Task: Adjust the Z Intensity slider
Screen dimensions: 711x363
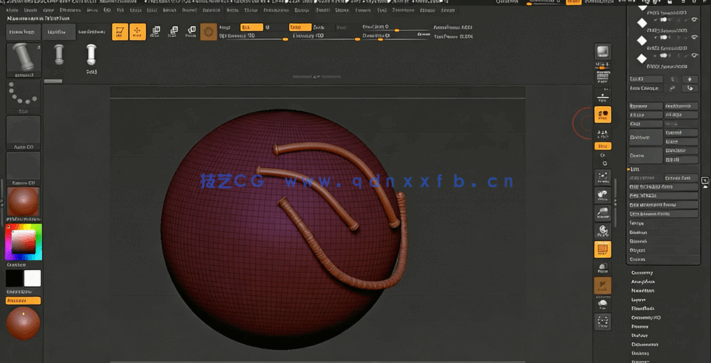Action: tap(326, 37)
